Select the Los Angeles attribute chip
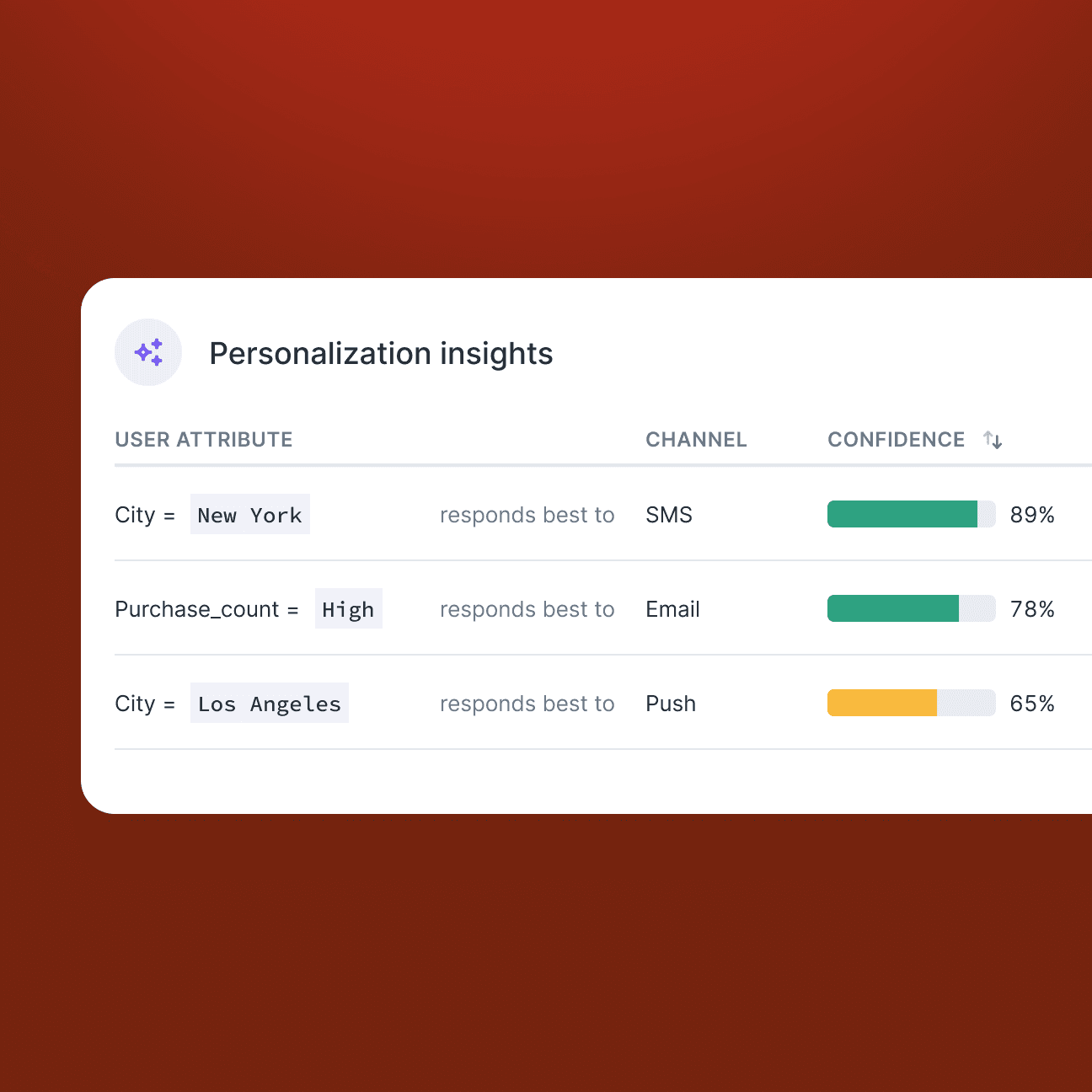Image resolution: width=1092 pixels, height=1092 pixels. [269, 703]
